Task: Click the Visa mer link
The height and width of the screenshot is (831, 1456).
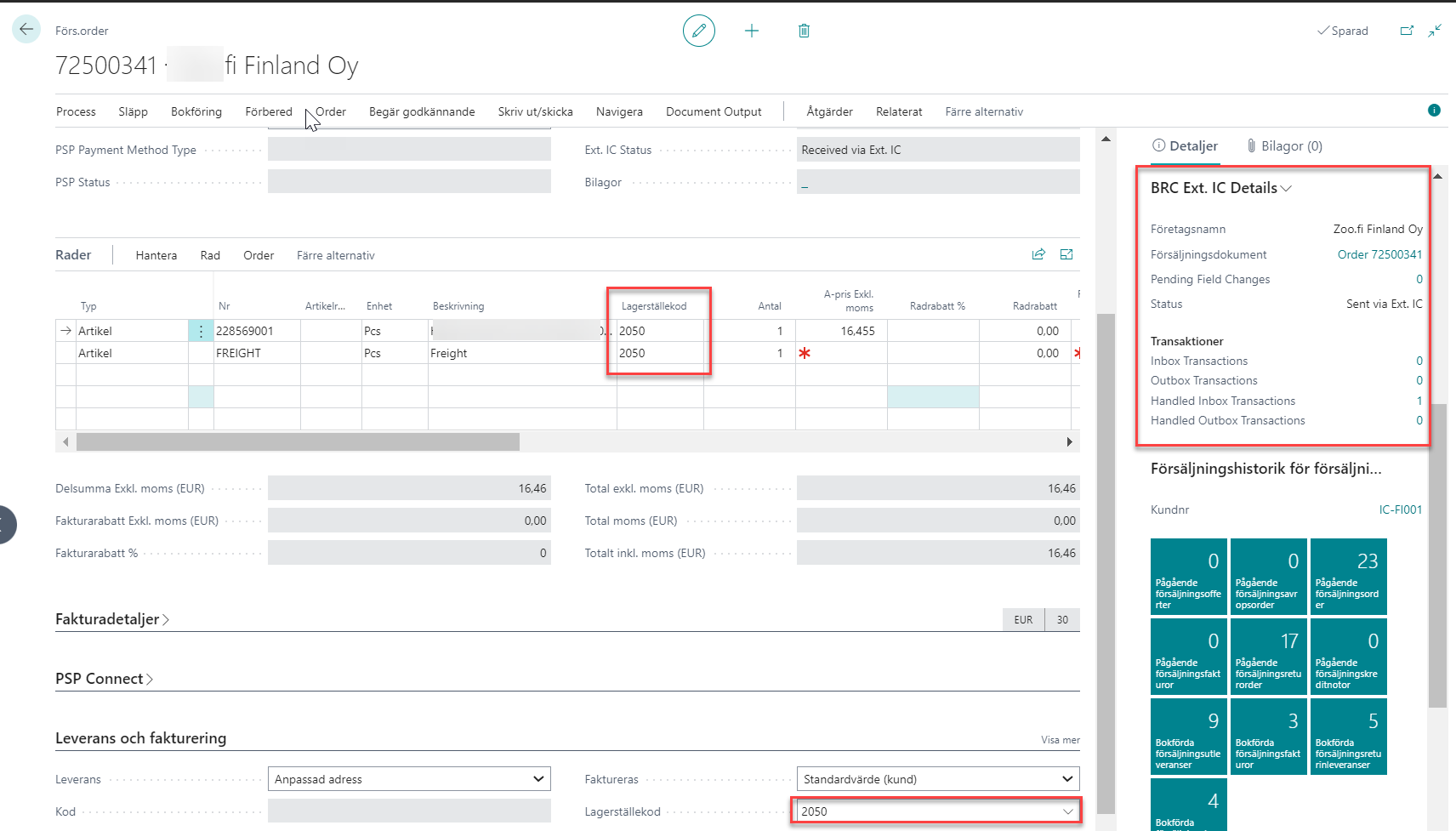Action: click(x=1060, y=740)
